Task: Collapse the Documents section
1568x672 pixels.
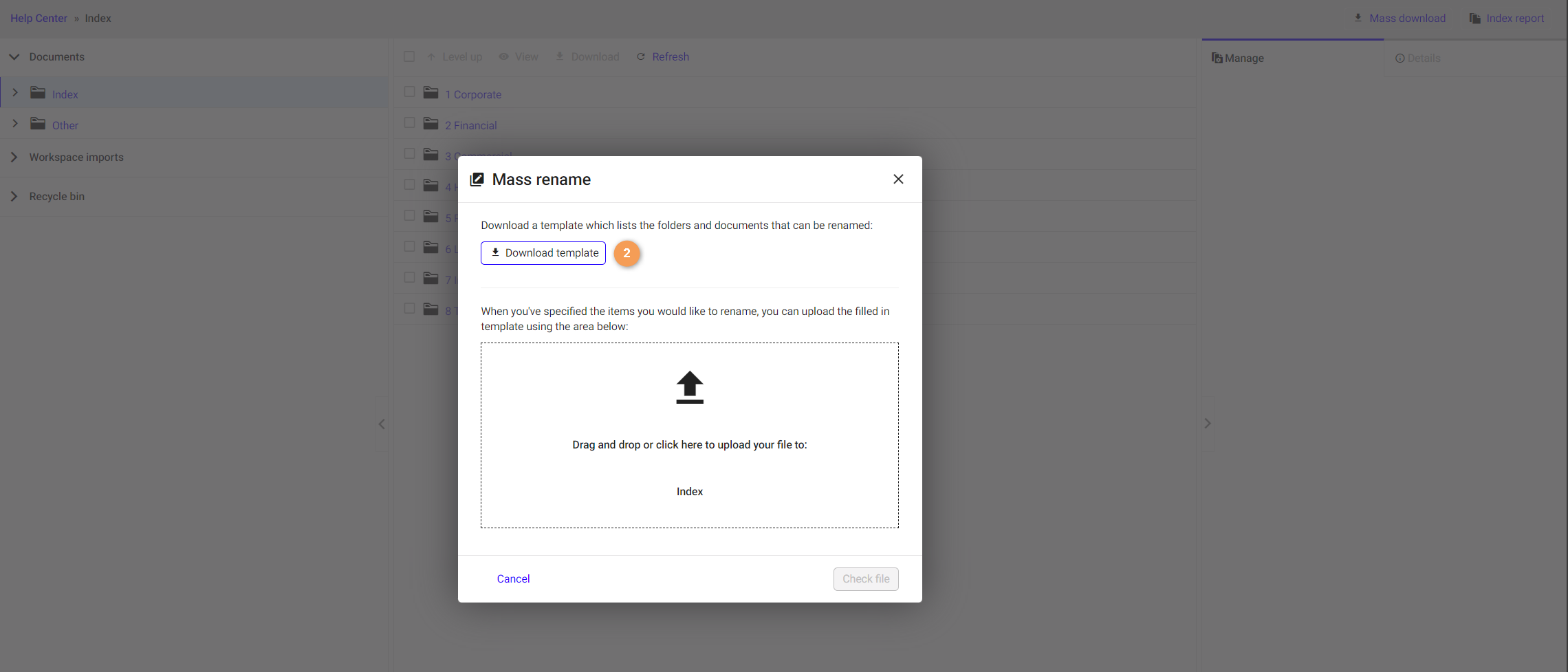Action: point(14,57)
